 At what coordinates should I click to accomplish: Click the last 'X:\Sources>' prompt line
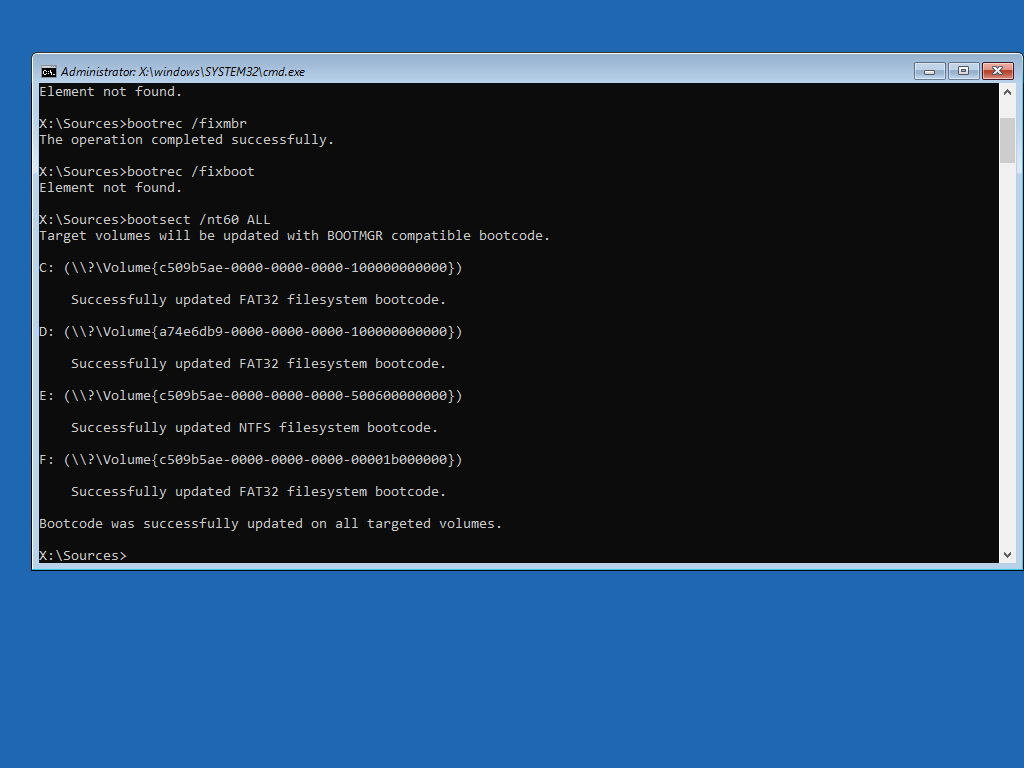point(83,556)
